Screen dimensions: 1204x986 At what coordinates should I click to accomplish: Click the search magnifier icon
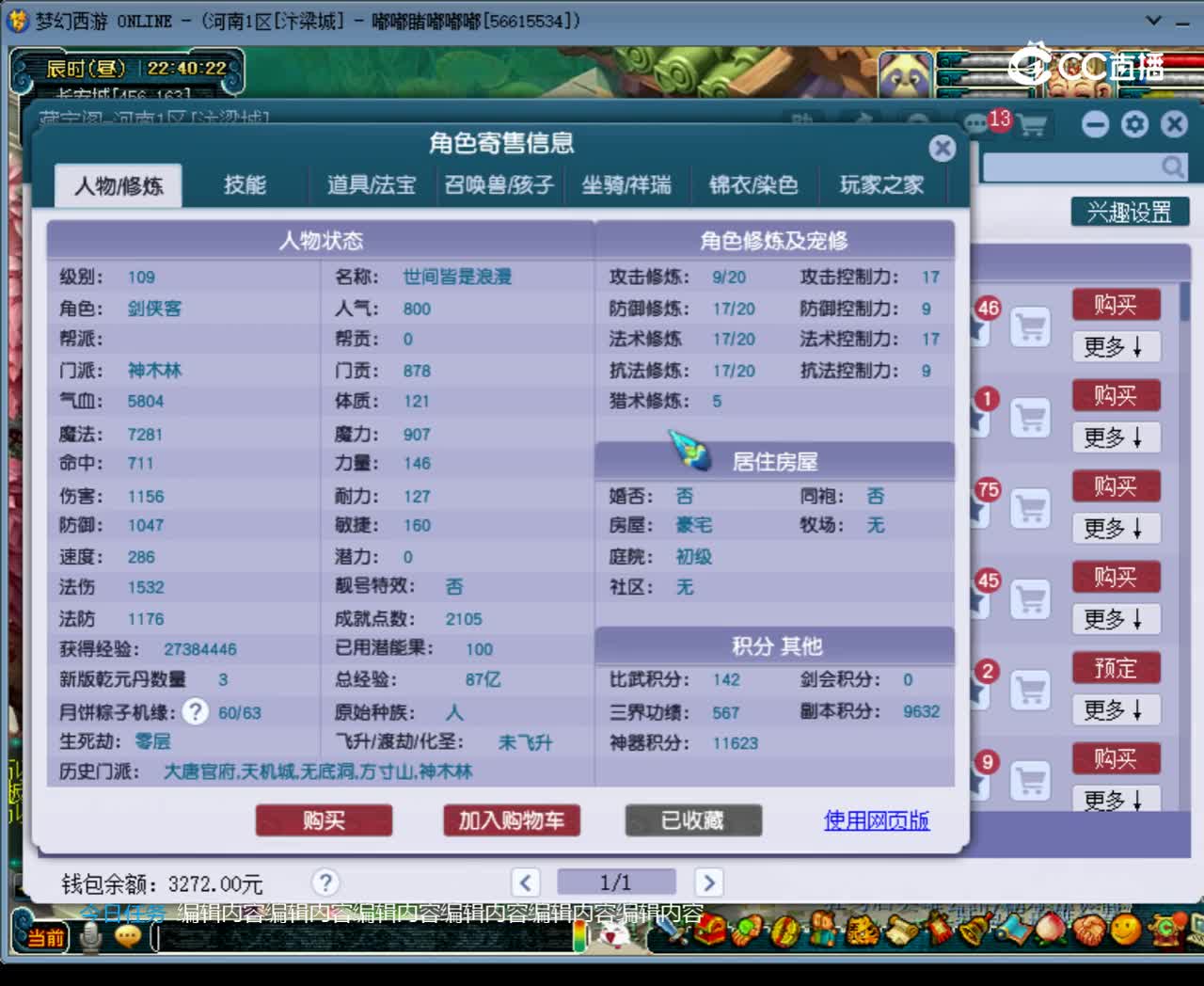pos(1172,167)
